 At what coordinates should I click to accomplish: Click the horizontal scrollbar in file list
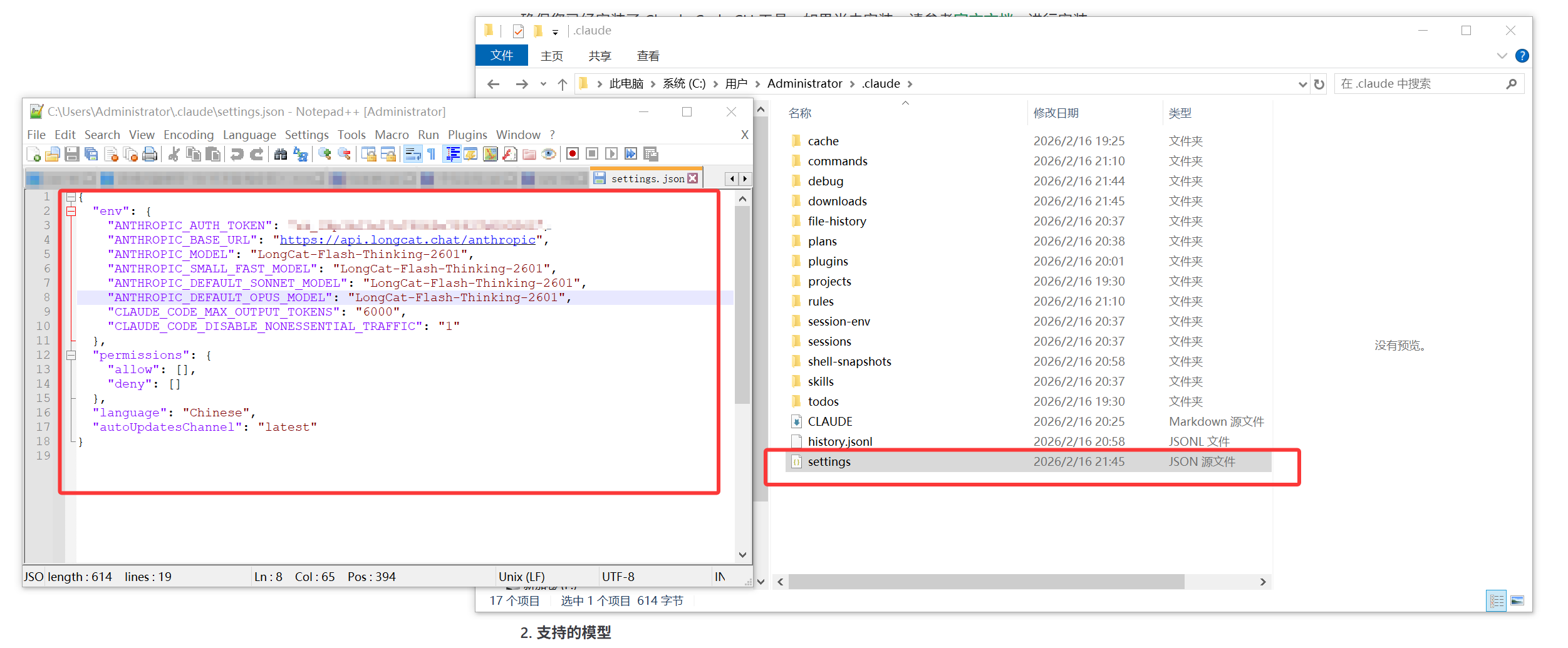[985, 582]
